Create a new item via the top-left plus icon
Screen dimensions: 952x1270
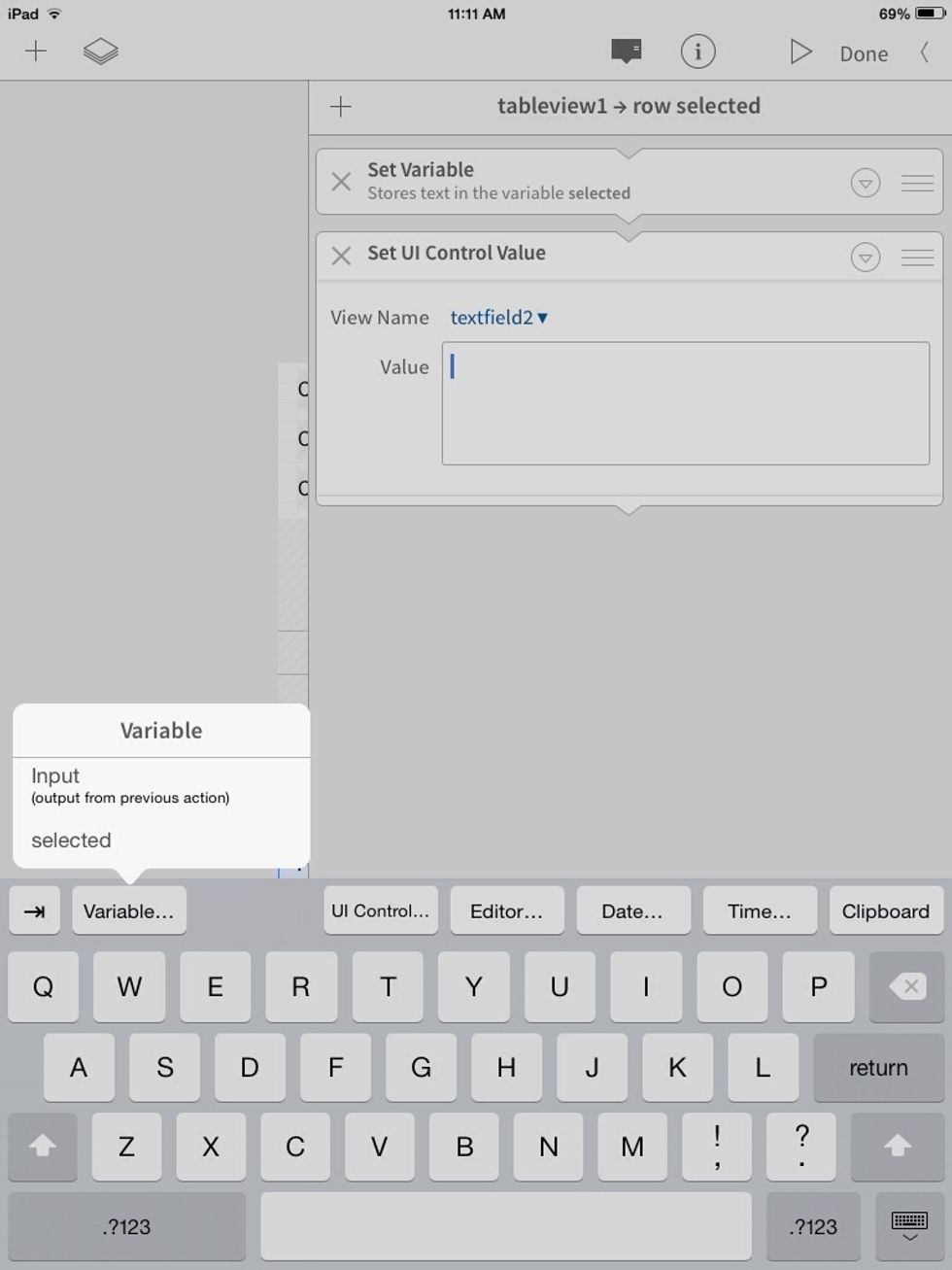pos(36,51)
